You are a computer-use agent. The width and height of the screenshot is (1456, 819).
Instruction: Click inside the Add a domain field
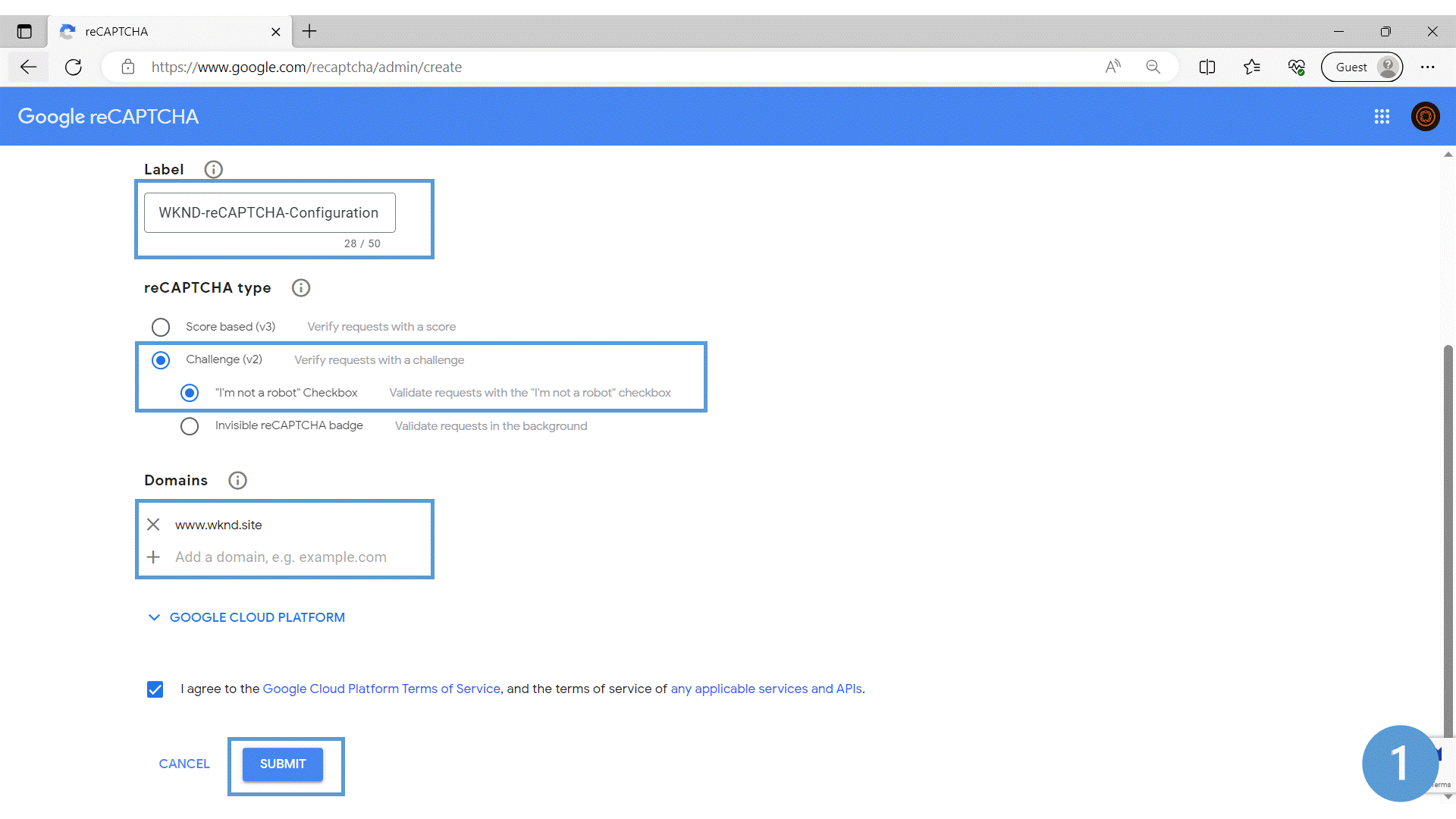(281, 557)
